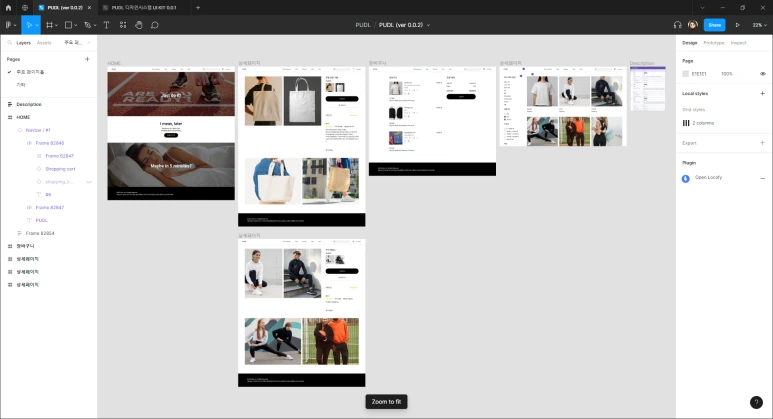The height and width of the screenshot is (419, 773).
Task: Open the Resources tool
Action: [x=123, y=25]
